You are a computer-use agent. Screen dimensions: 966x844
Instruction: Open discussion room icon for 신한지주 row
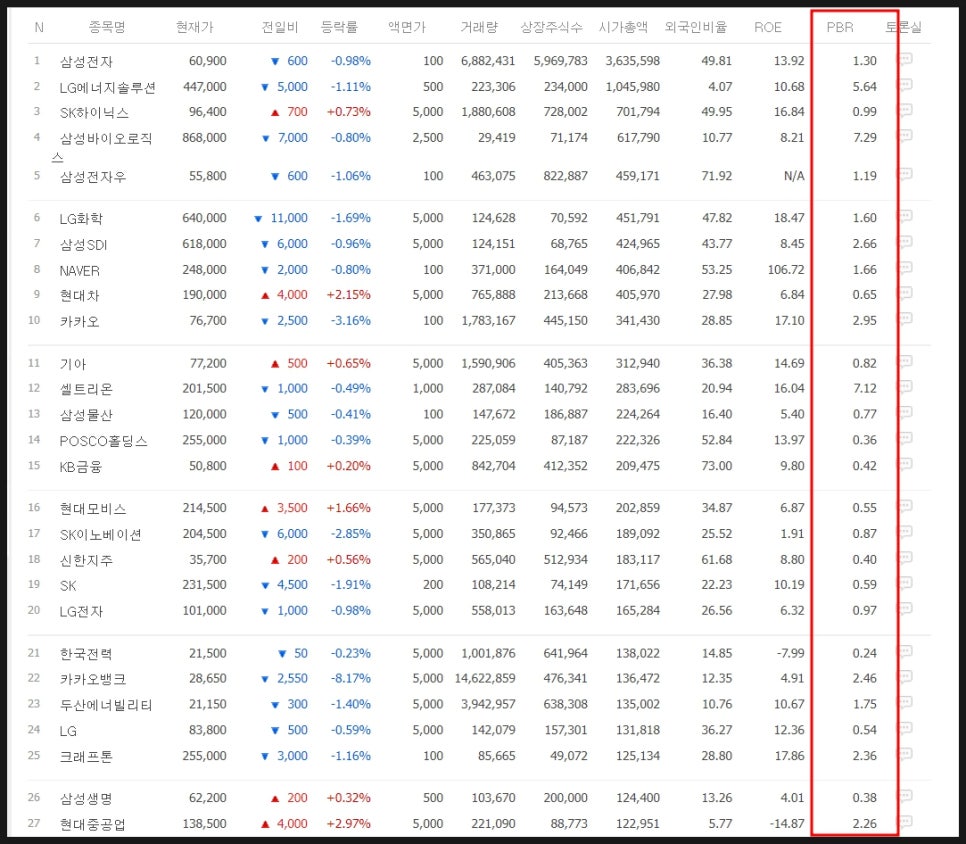click(x=905, y=559)
